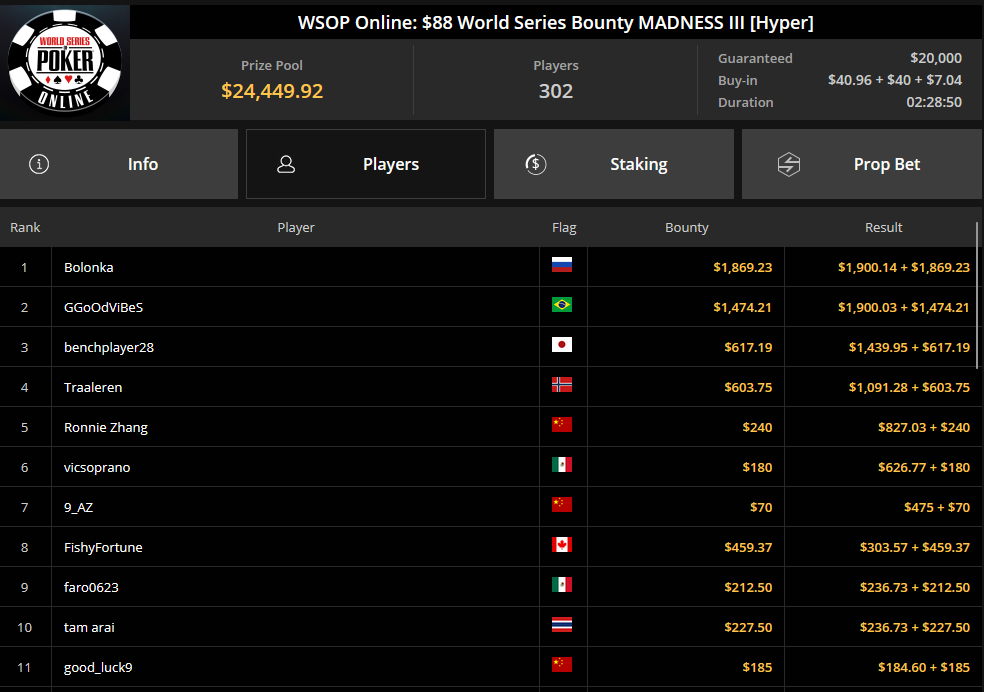Click the Bounty column header
984x692 pixels.
coord(687,228)
